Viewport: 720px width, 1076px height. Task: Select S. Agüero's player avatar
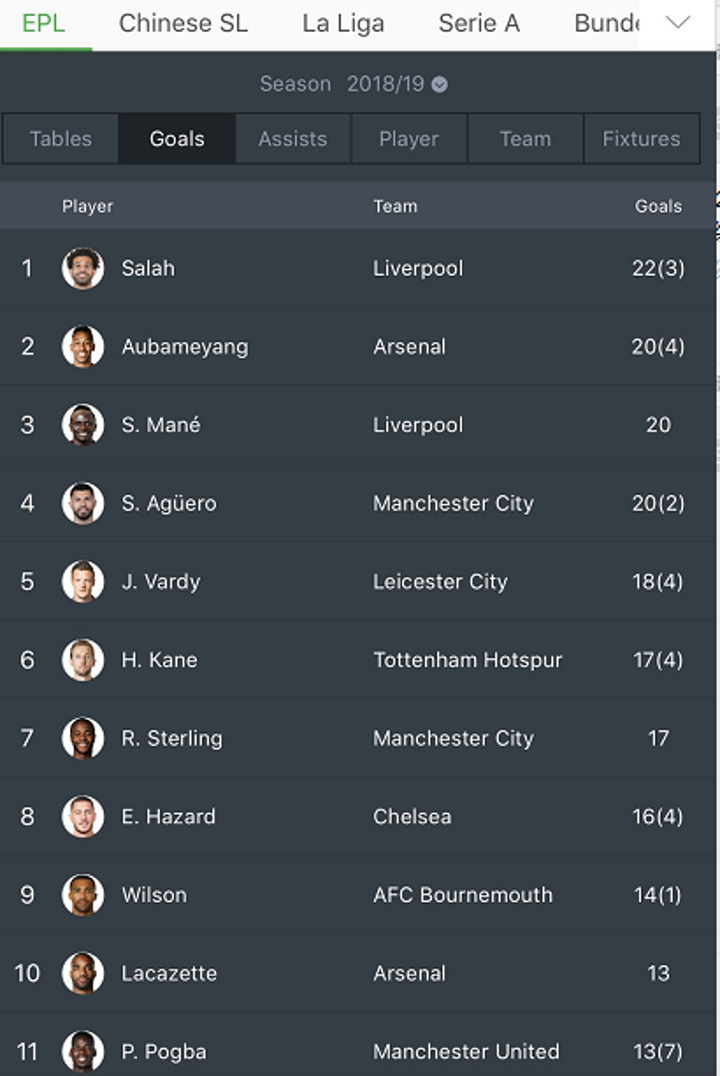tap(83, 503)
